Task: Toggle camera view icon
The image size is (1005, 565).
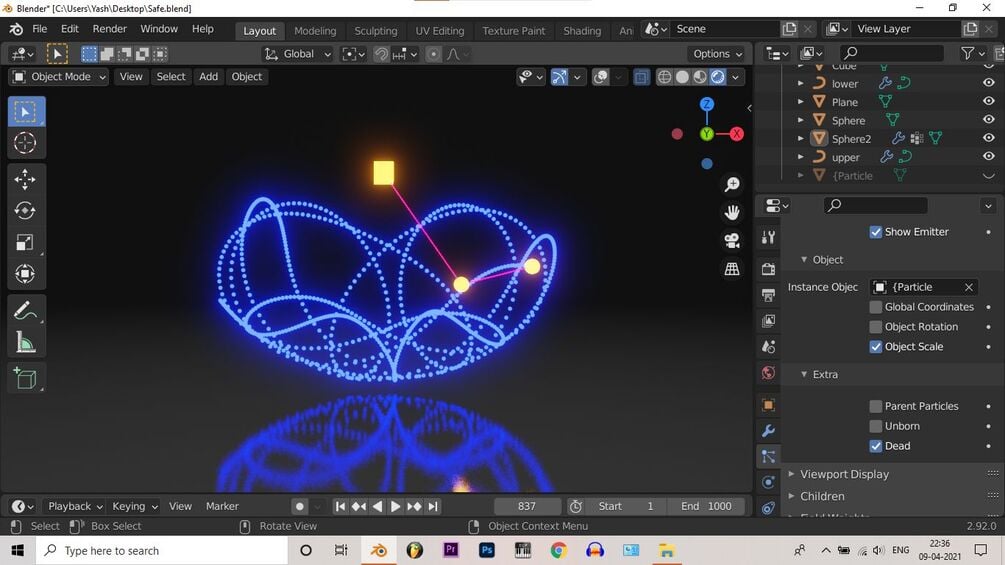Action: 732,240
